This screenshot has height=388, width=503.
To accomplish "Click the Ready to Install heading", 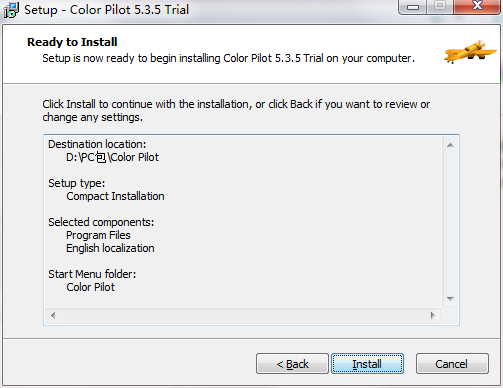I will pos(72,42).
